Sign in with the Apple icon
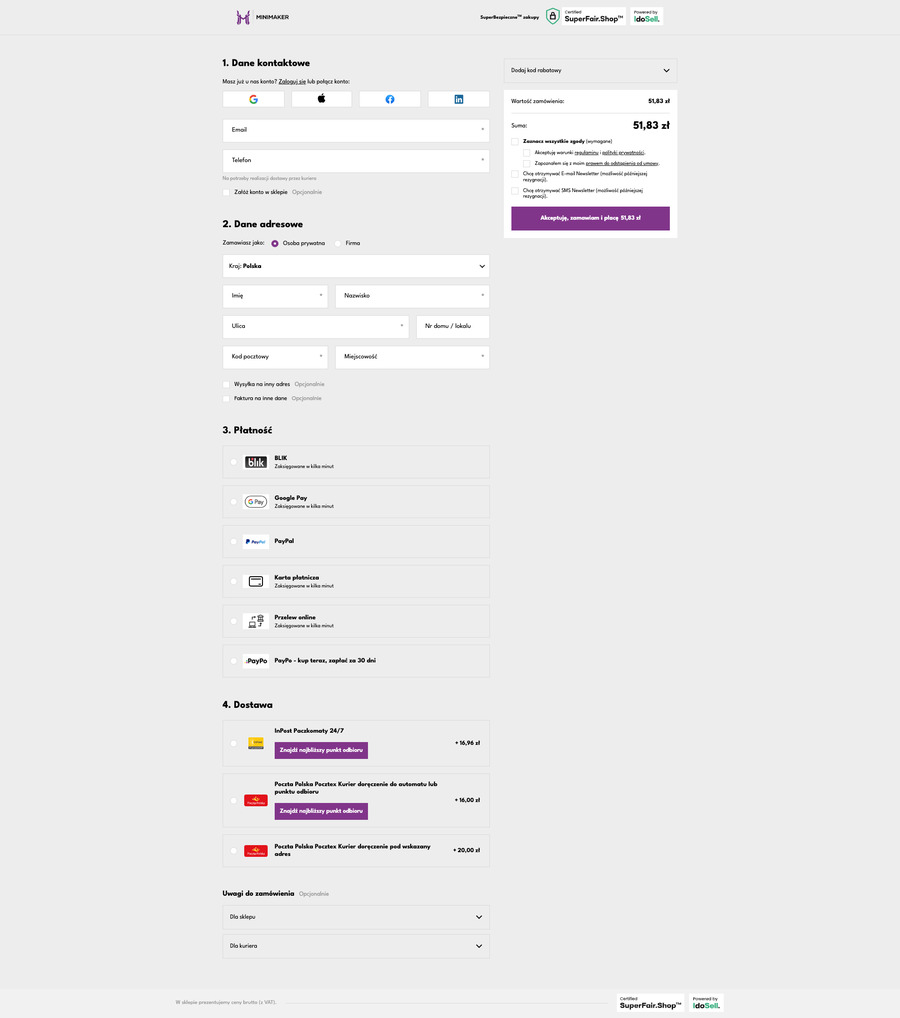This screenshot has width=900, height=1018. coord(322,99)
